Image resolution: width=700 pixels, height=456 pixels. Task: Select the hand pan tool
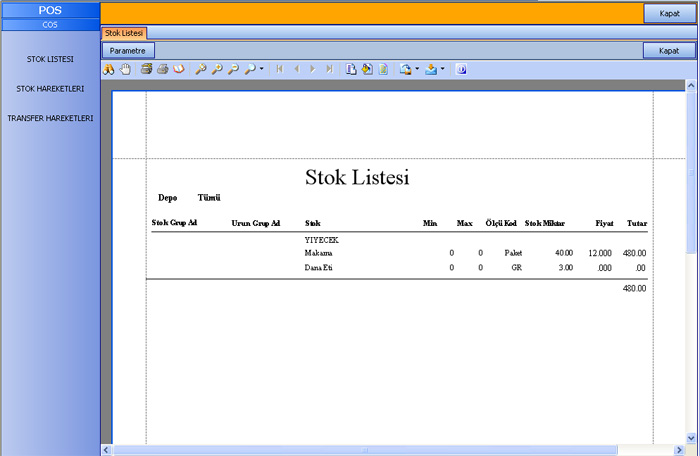pos(125,69)
